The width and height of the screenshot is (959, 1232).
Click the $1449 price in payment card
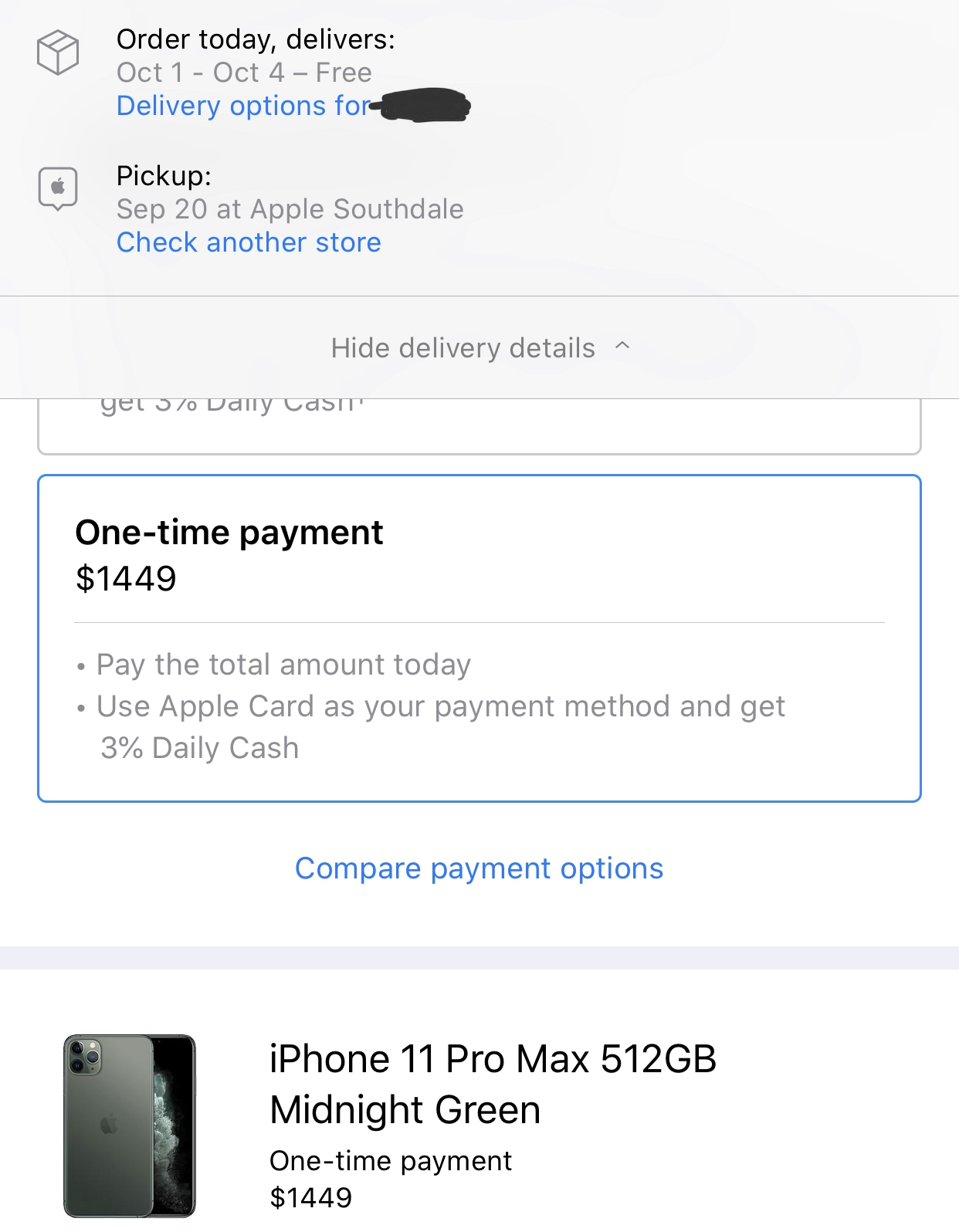click(126, 579)
